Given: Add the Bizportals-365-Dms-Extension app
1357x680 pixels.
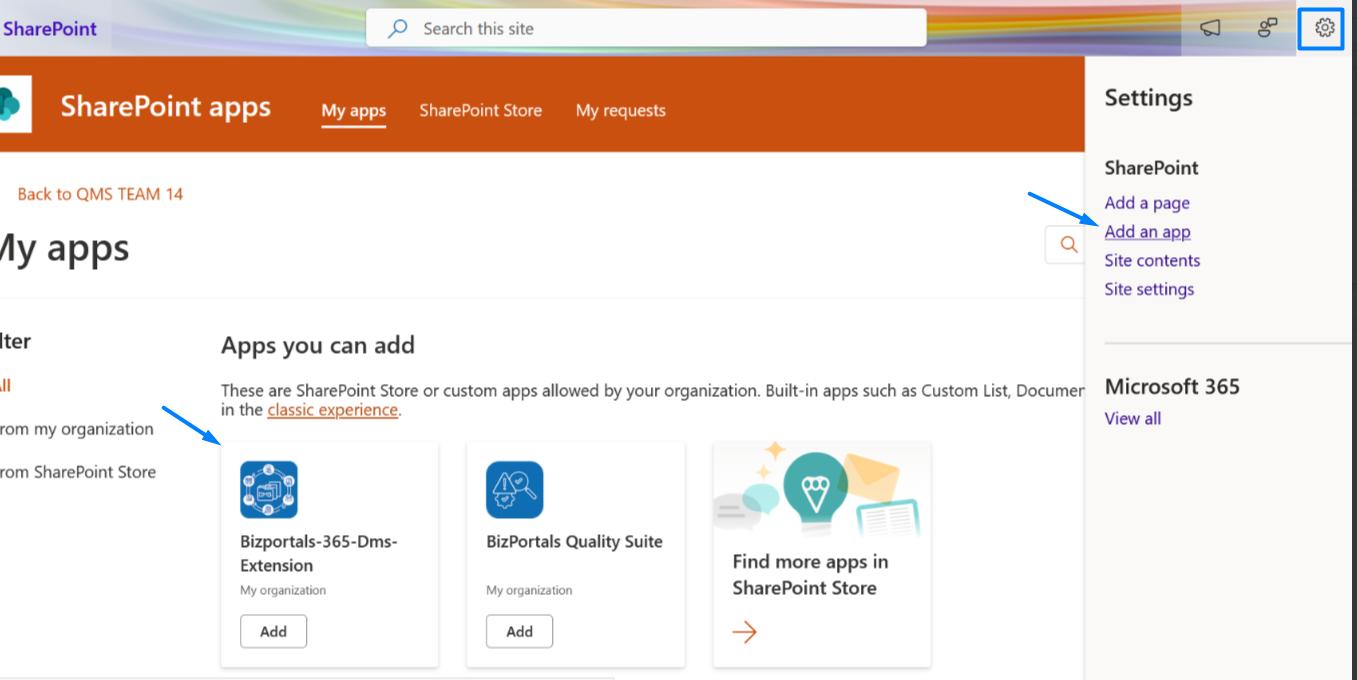Looking at the screenshot, I should [x=273, y=631].
